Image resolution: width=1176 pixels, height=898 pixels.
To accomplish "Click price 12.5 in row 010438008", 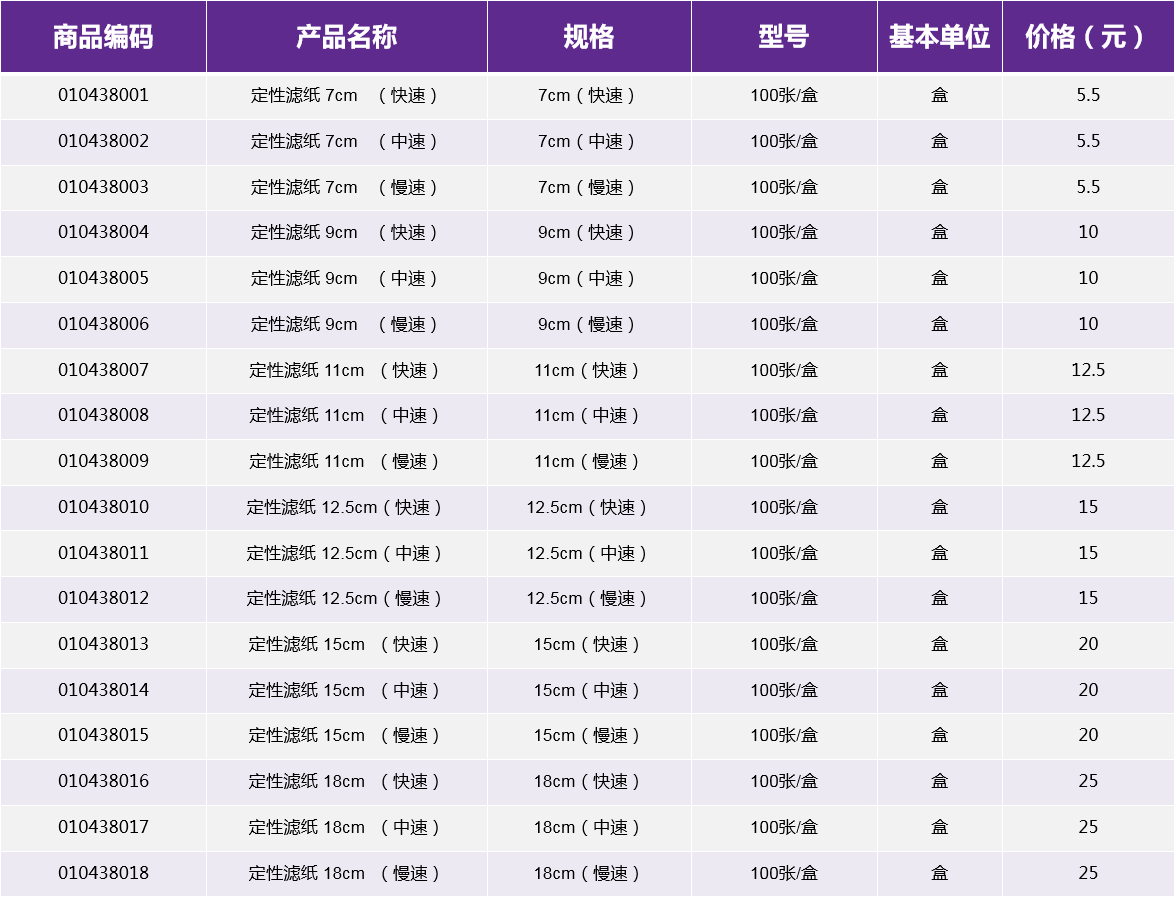I will click(x=1088, y=415).
